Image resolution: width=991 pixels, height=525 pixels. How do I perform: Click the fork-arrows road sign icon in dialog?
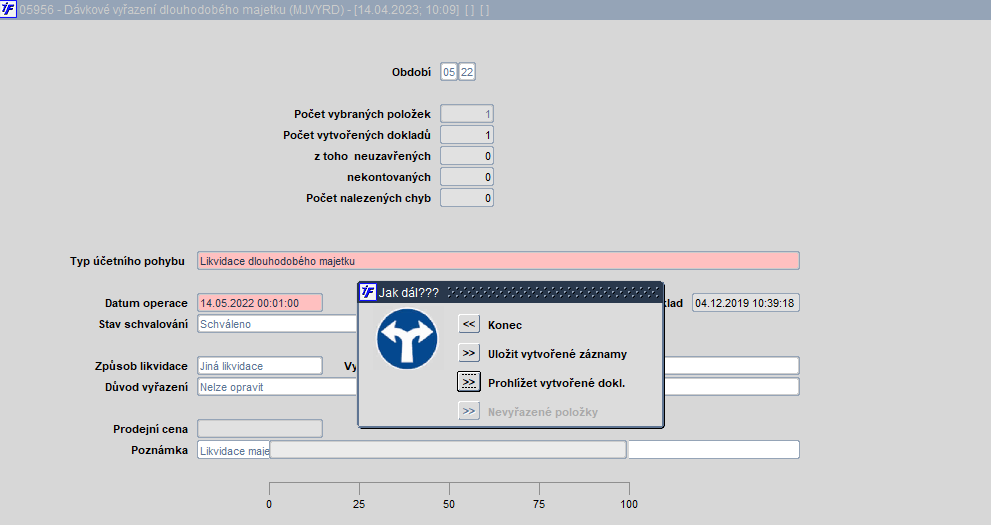pos(407,339)
